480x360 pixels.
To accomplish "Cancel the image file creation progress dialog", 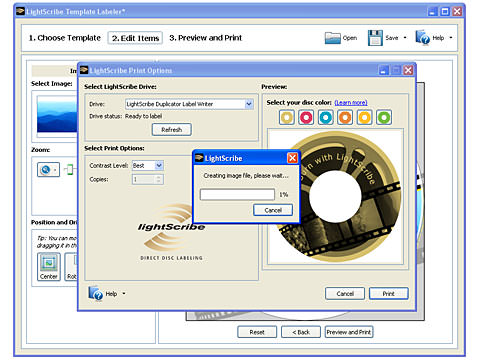I will [x=273, y=210].
